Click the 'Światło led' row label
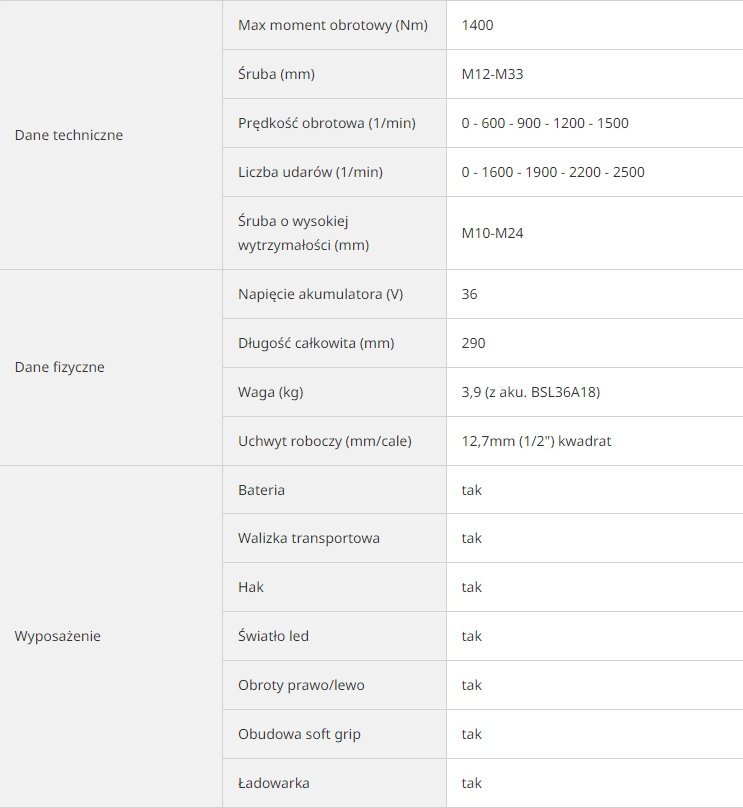The width and height of the screenshot is (743, 808). pyautogui.click(x=273, y=636)
